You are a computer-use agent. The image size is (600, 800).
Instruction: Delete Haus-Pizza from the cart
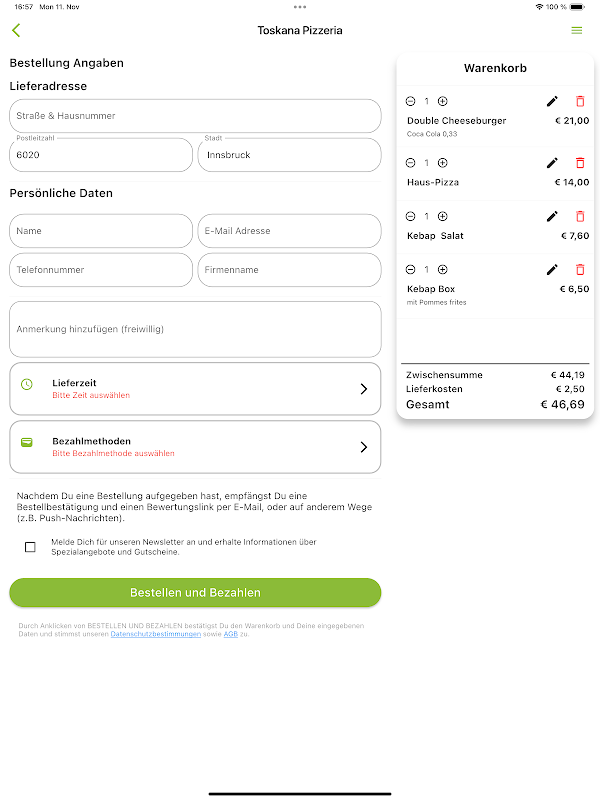[580, 163]
